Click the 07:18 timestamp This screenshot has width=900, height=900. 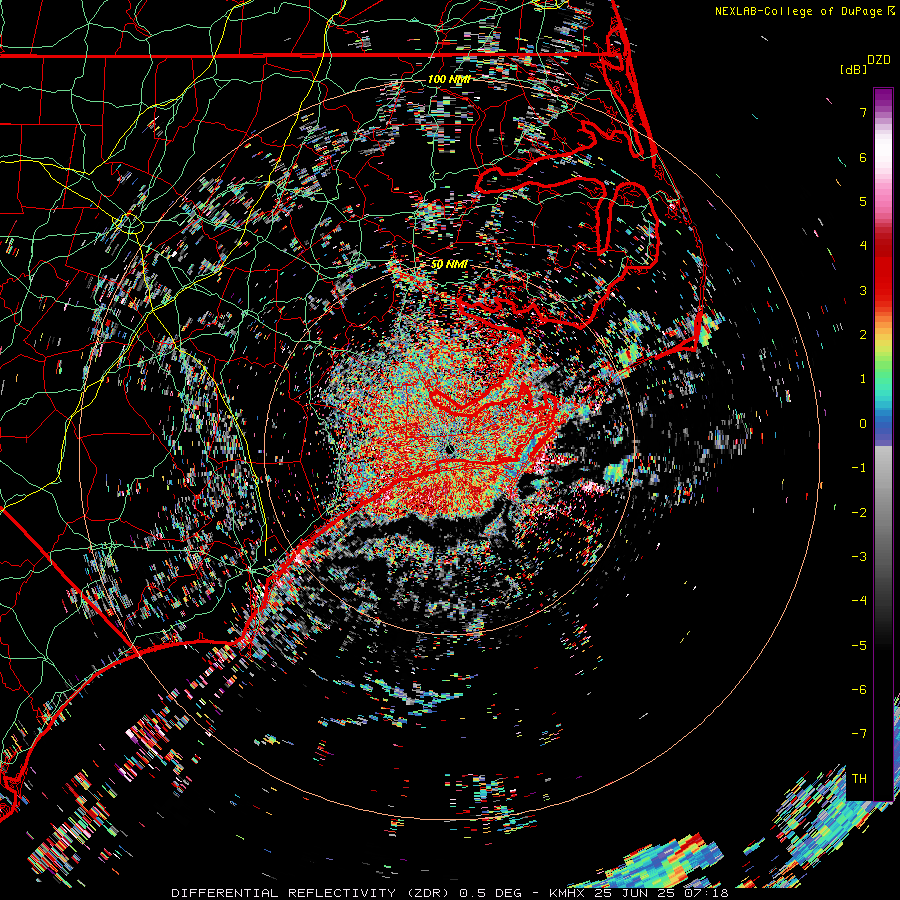click(x=705, y=893)
